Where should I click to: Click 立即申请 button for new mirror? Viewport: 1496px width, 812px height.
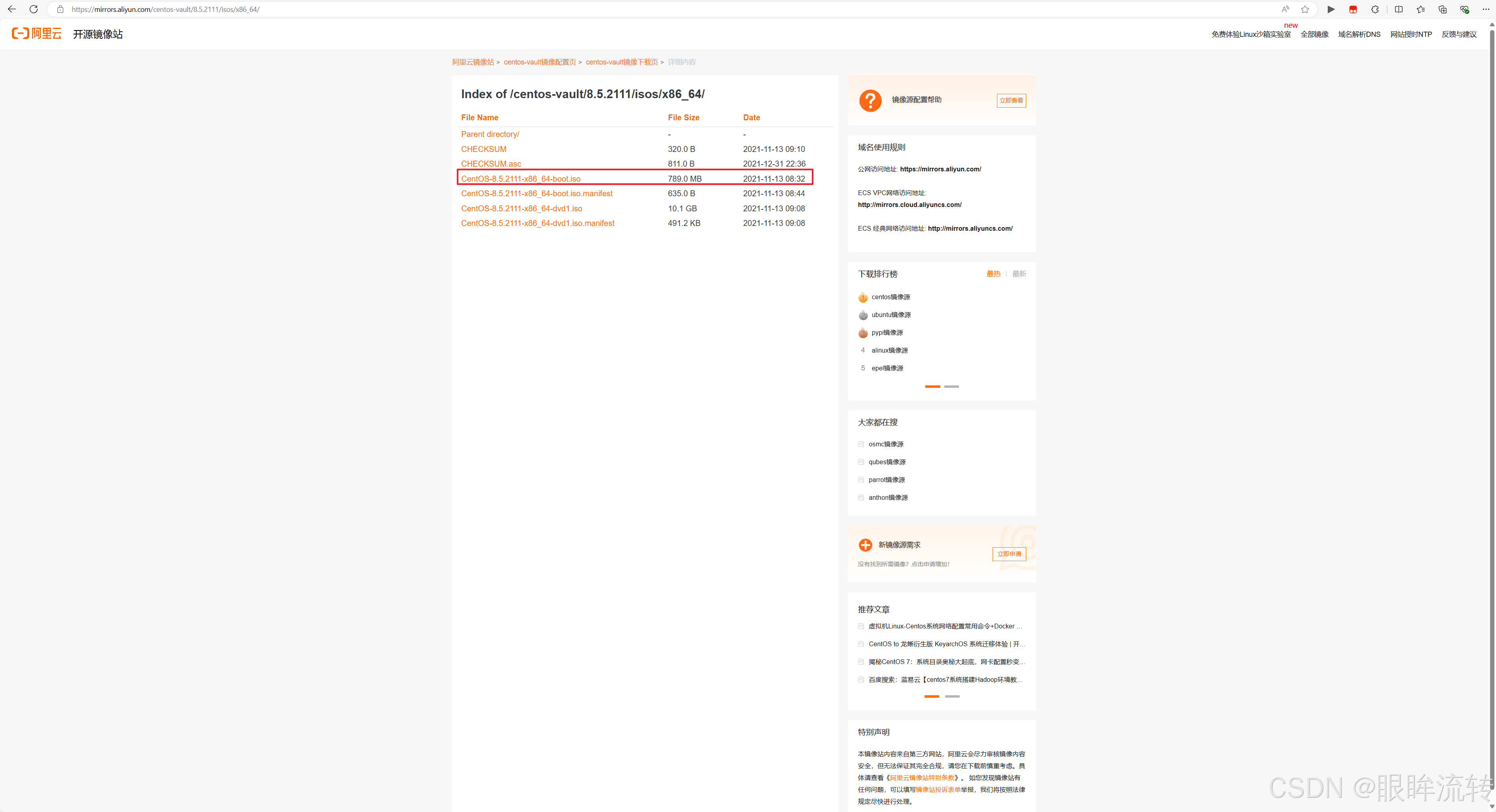point(1009,554)
